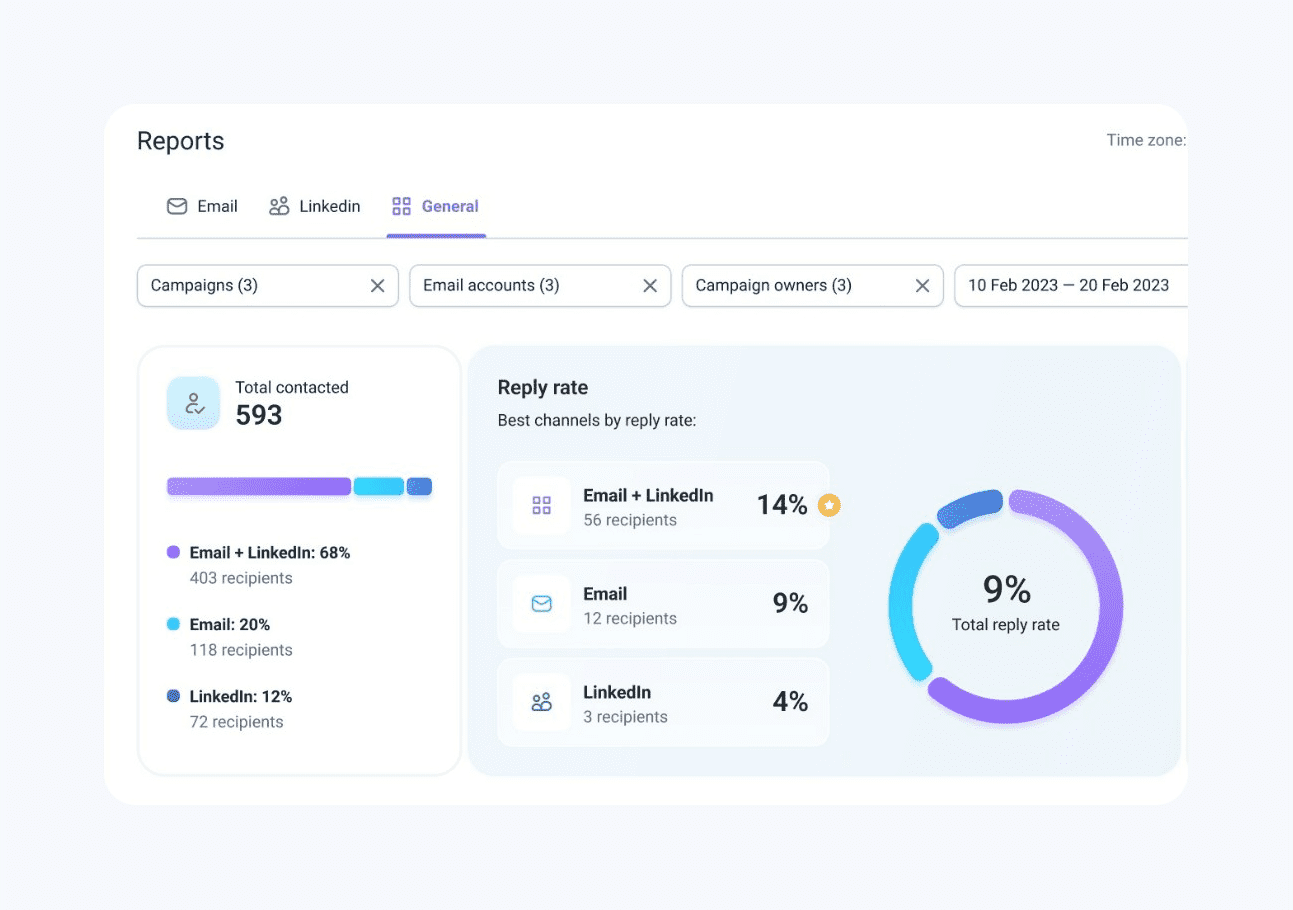
Task: Select the LinkedIn 4% reply rate card
Action: point(662,702)
